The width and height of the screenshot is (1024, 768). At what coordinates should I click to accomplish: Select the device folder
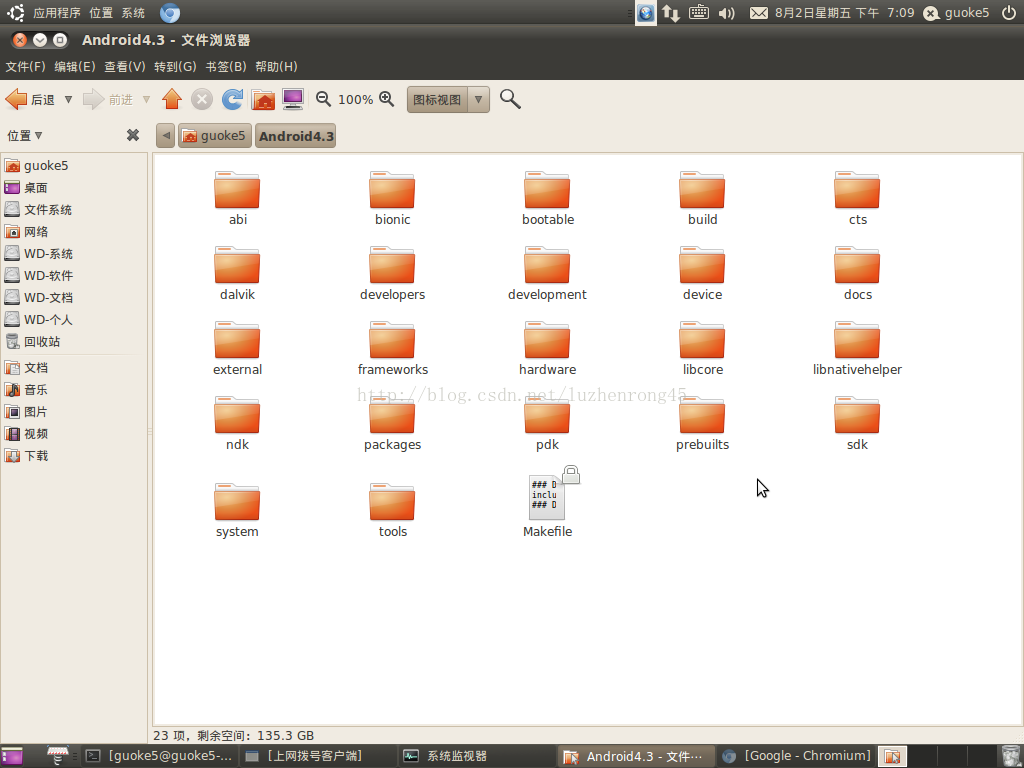(x=702, y=274)
